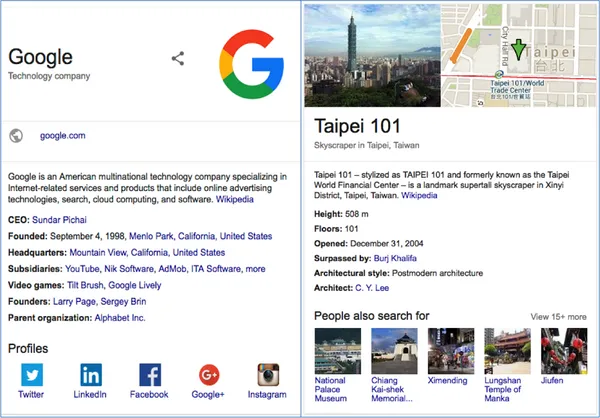This screenshot has width=600, height=418.
Task: Click 'Skyscraper in Taipei, Taiwan' subtitle
Action: [367, 145]
